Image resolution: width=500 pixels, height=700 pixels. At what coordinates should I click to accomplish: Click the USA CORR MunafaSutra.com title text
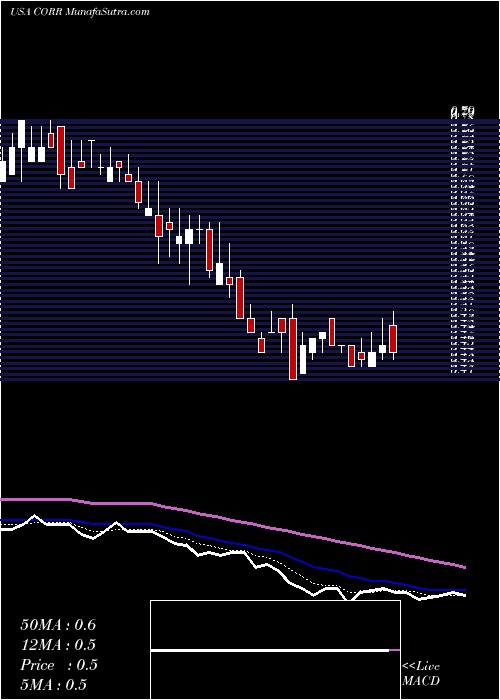pyautogui.click(x=79, y=12)
